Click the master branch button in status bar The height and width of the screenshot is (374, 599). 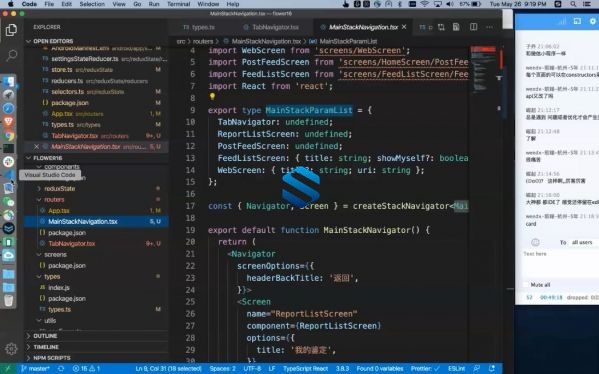(x=35, y=369)
